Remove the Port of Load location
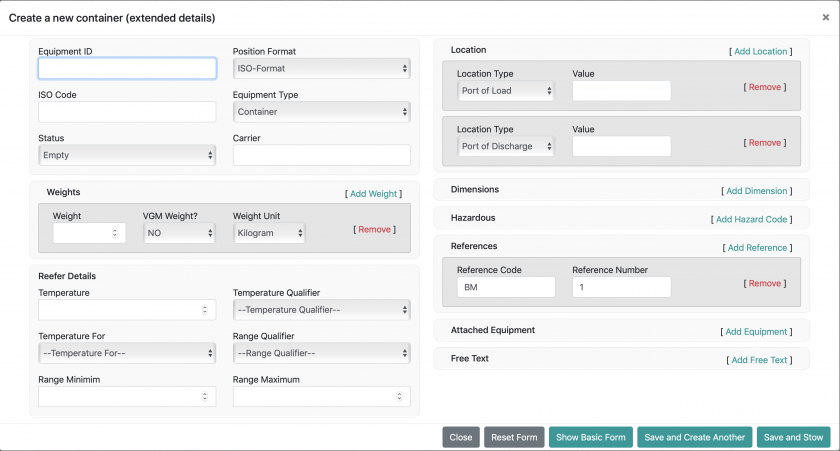The height and width of the screenshot is (451, 840). (764, 87)
